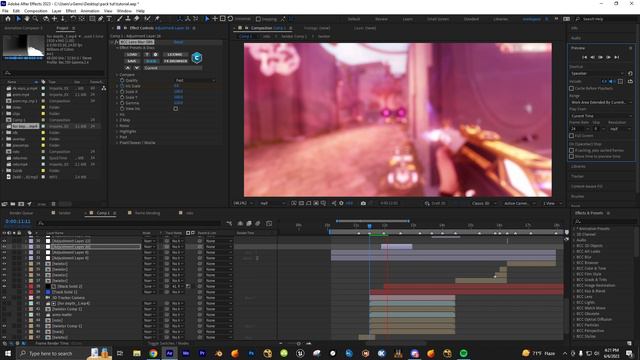This screenshot has height=360, width=640.
Task: Click the Effects & Presets search field
Action: point(605,221)
